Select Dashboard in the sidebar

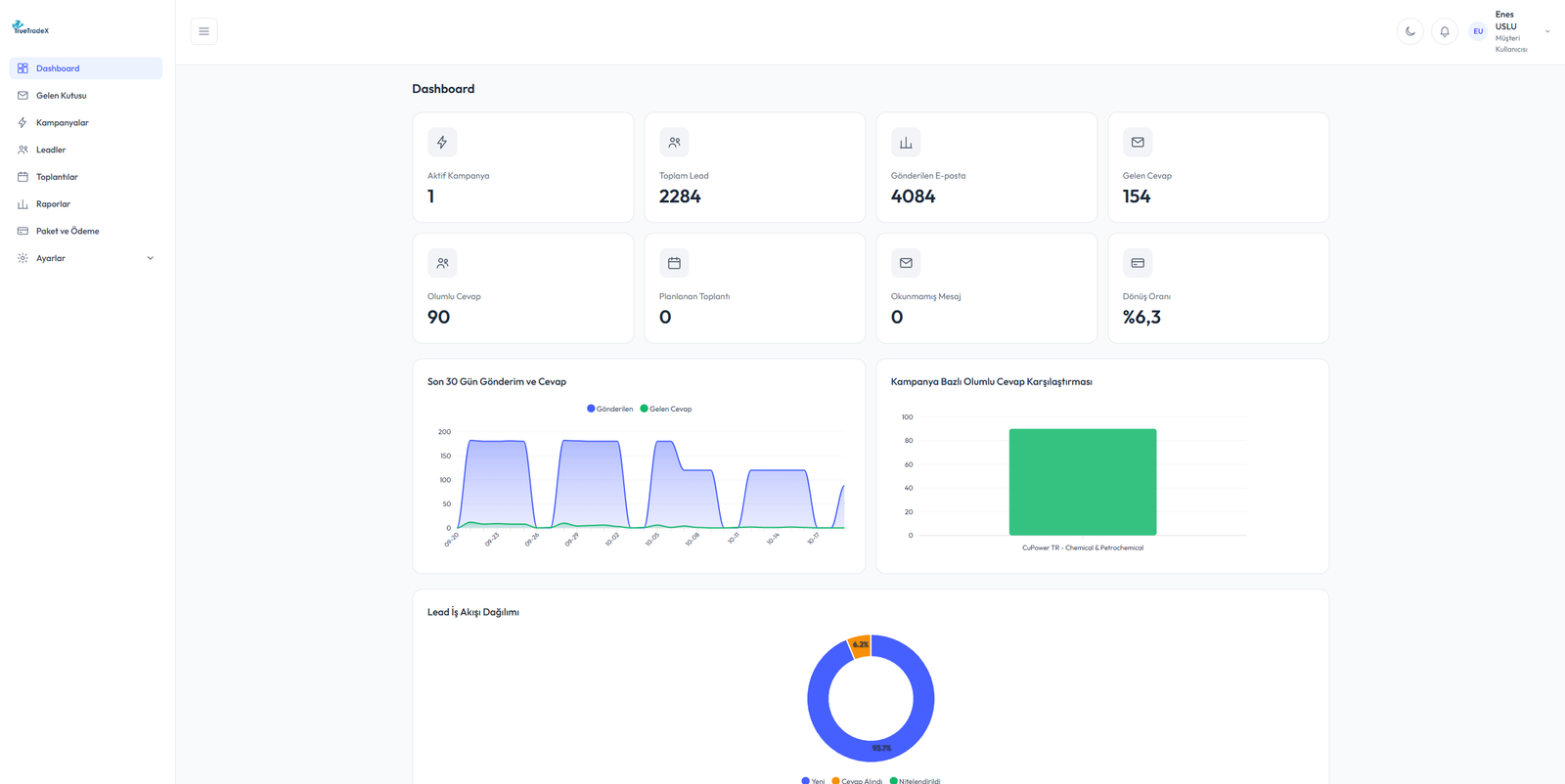[x=86, y=68]
